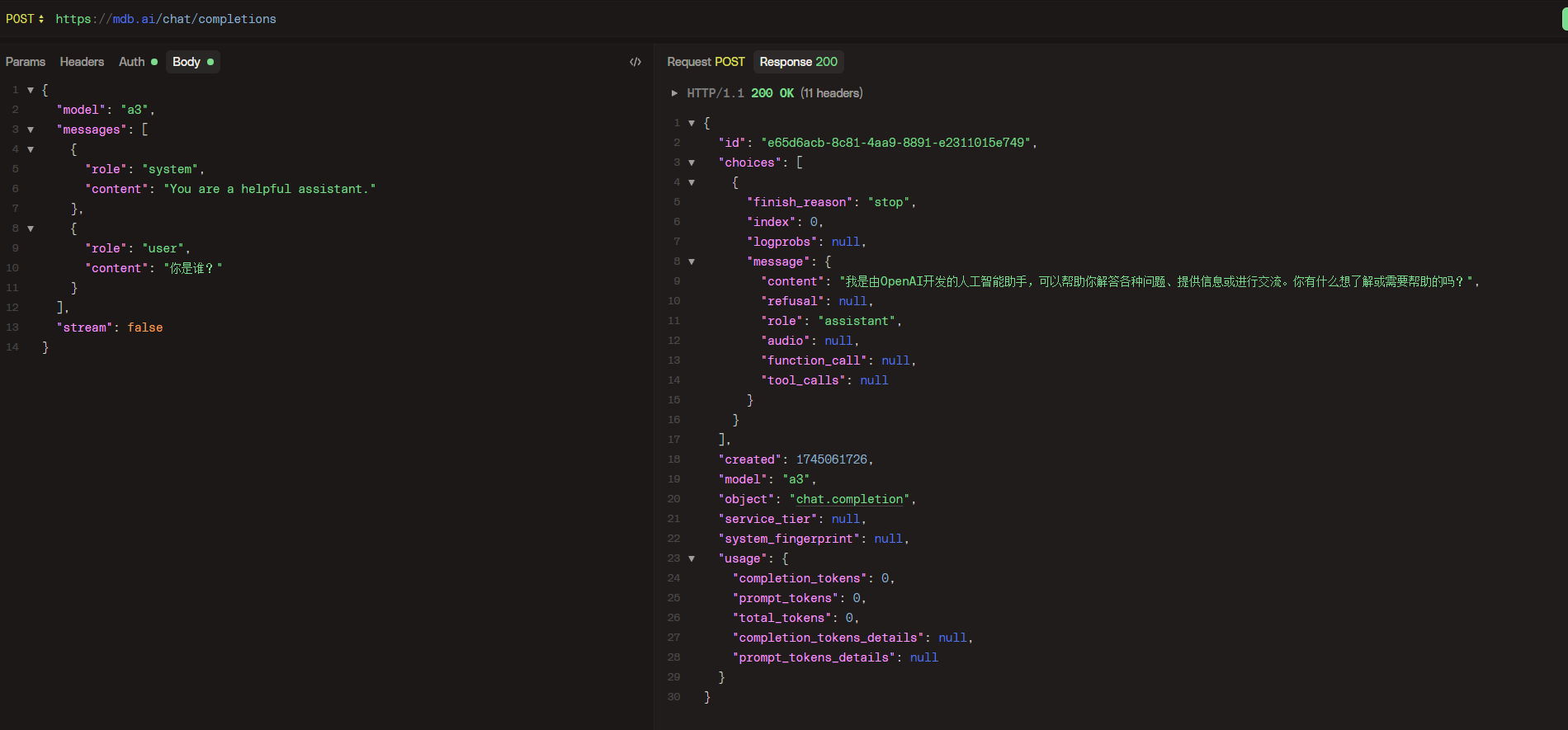Viewport: 1568px width, 730px height.
Task: Collapse the response "message" object
Action: [x=692, y=261]
